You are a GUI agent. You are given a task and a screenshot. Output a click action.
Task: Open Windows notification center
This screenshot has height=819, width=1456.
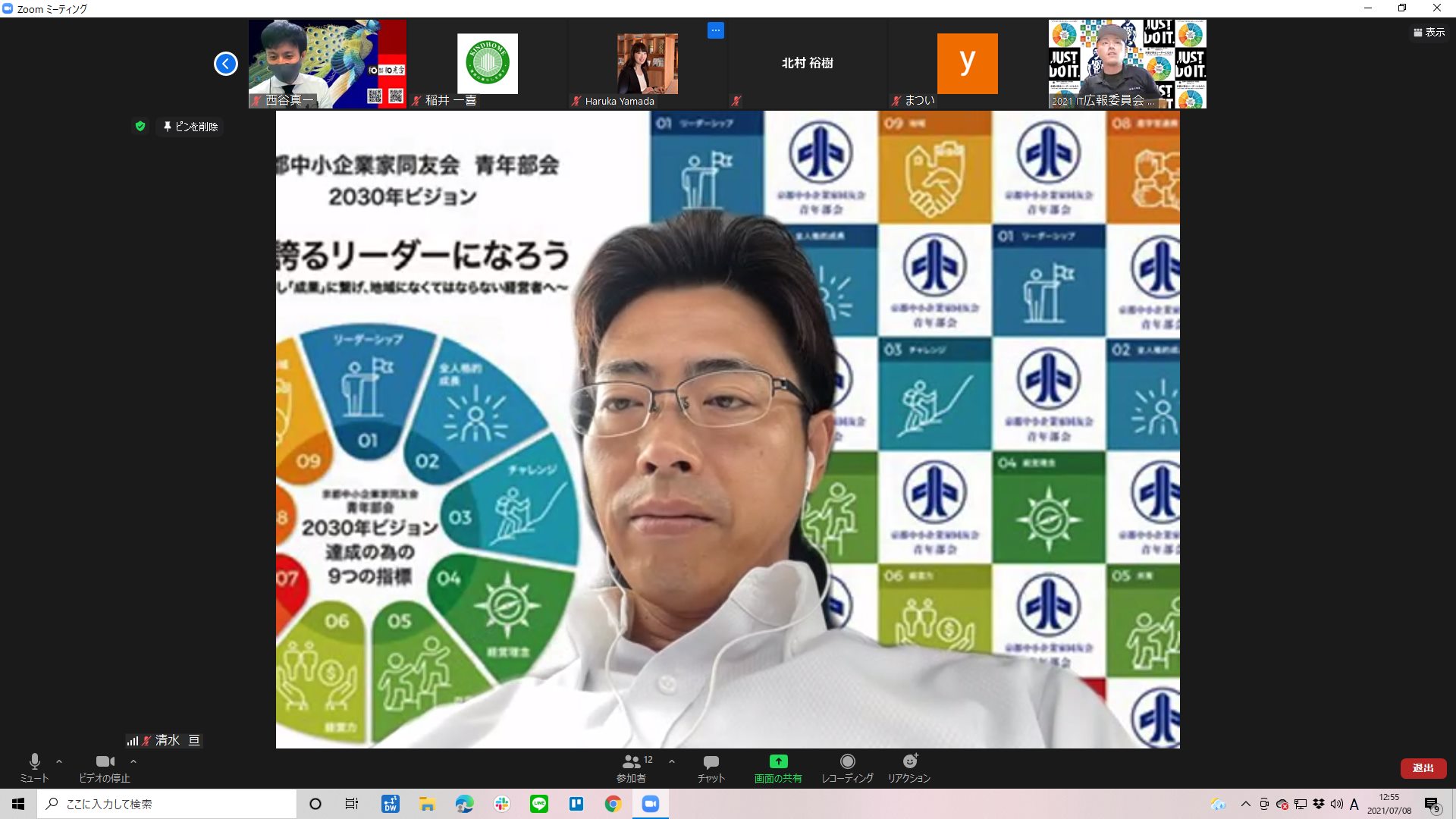1432,805
